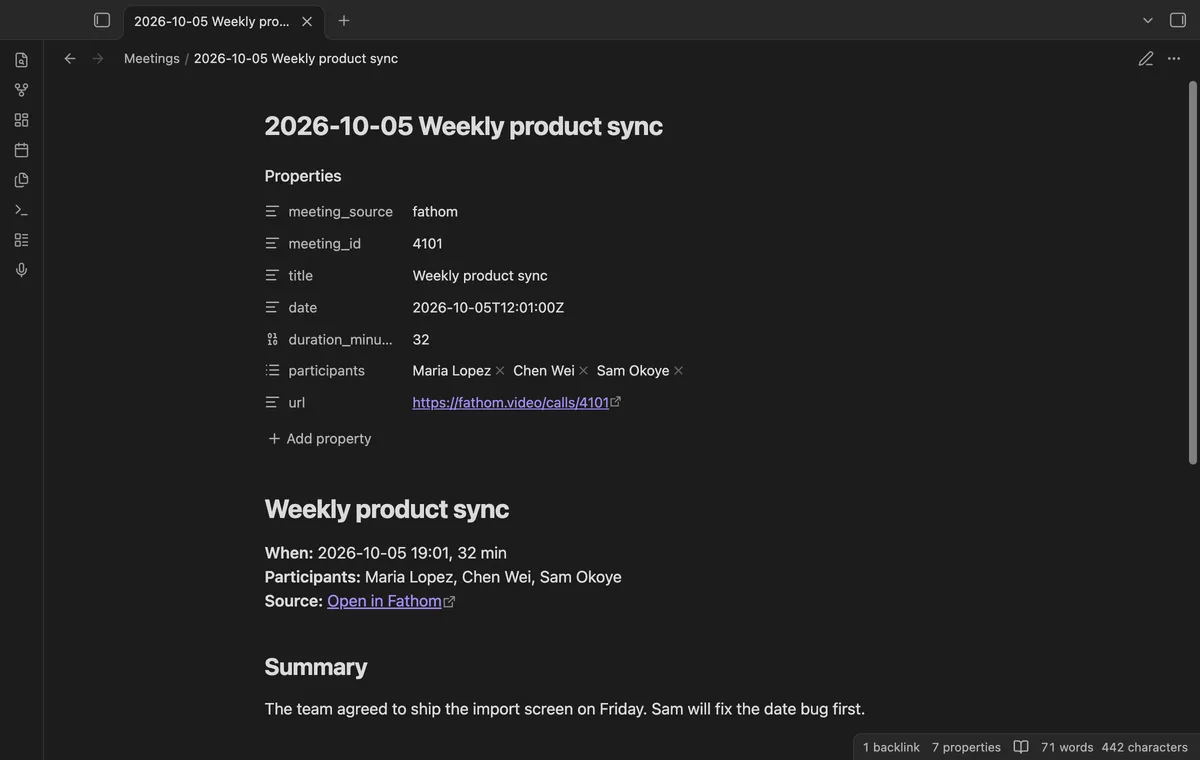Screen dimensions: 1200x760
Task: Edit the meeting_source value fathom
Action: pos(435,211)
